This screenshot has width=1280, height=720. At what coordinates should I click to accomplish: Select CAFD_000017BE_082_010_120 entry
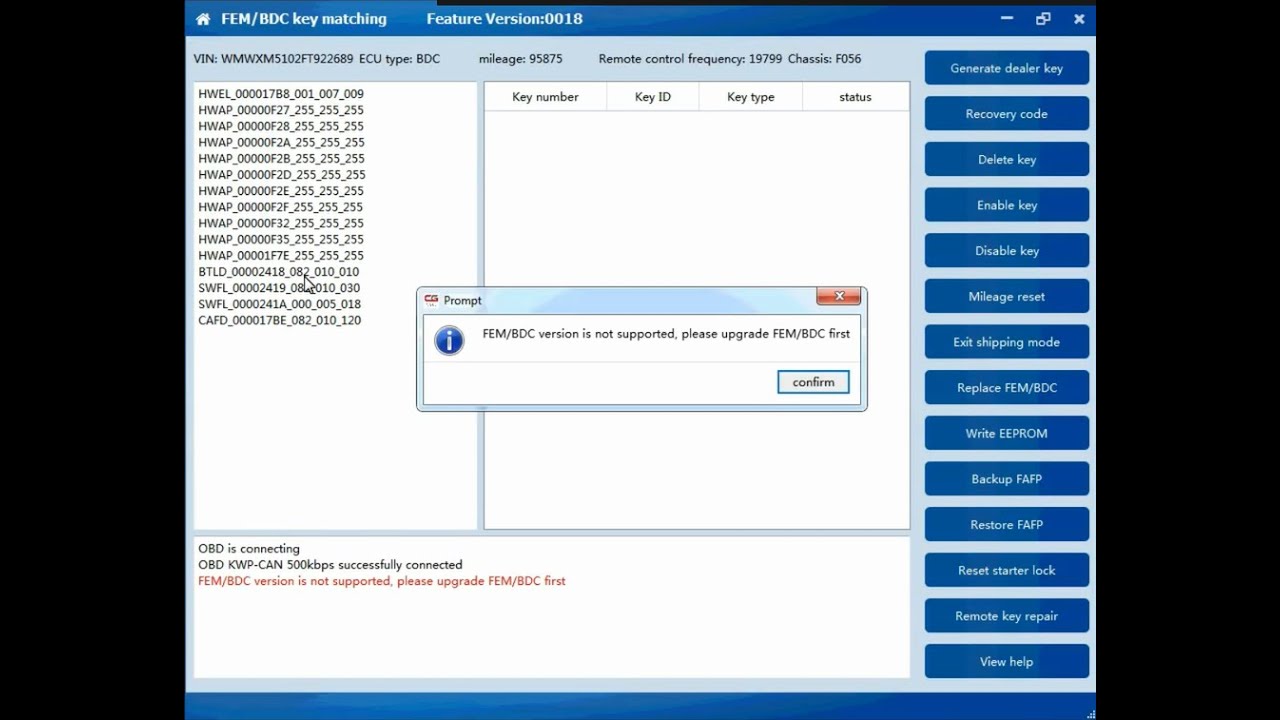tap(280, 320)
